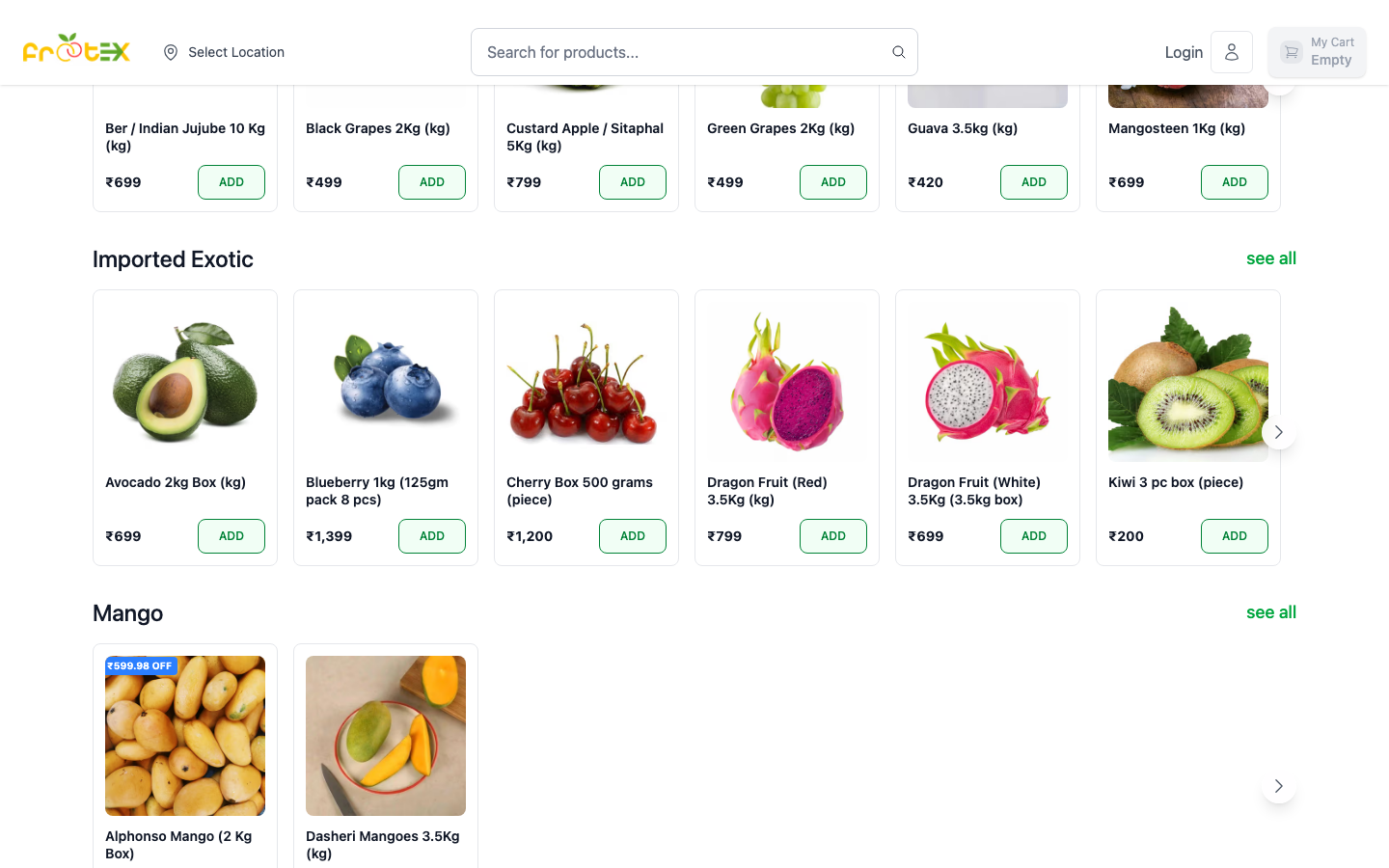
Task: Click the location pin icon near Select Location
Action: (x=171, y=52)
